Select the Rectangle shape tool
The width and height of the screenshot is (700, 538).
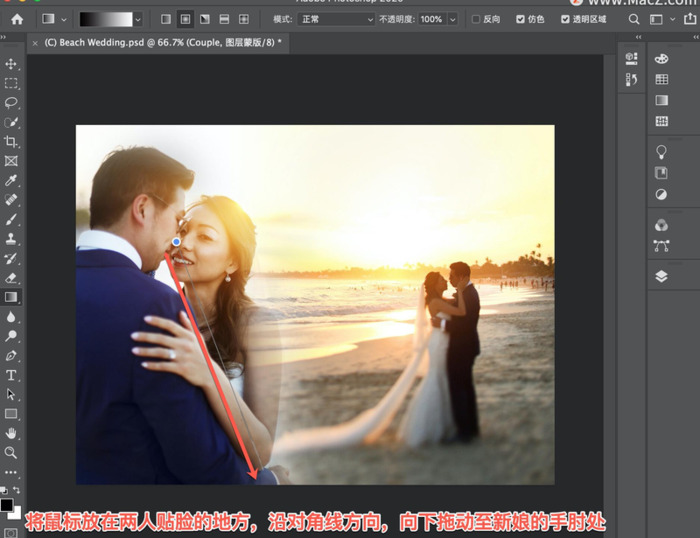[x=11, y=414]
